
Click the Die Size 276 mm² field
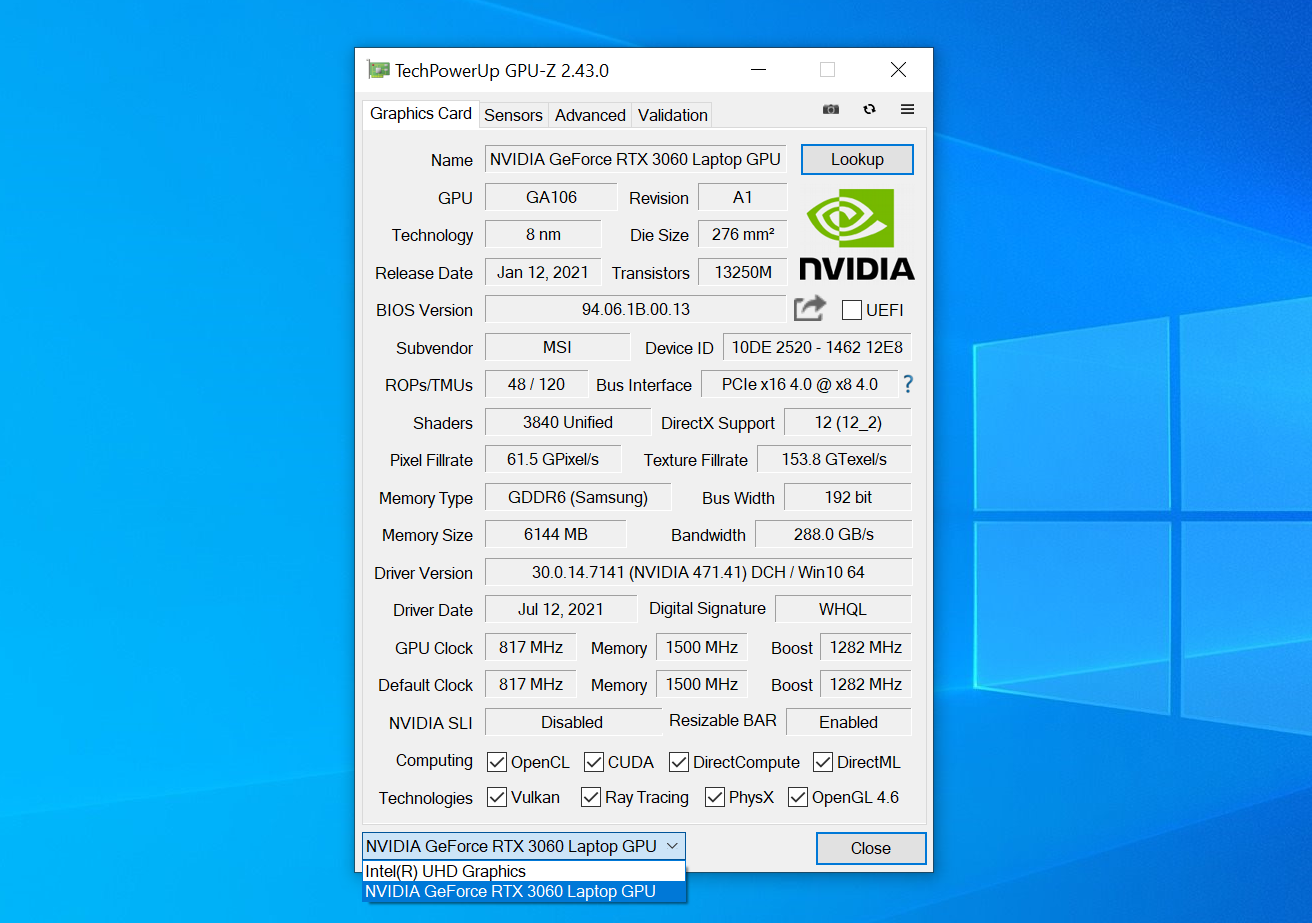(x=742, y=234)
